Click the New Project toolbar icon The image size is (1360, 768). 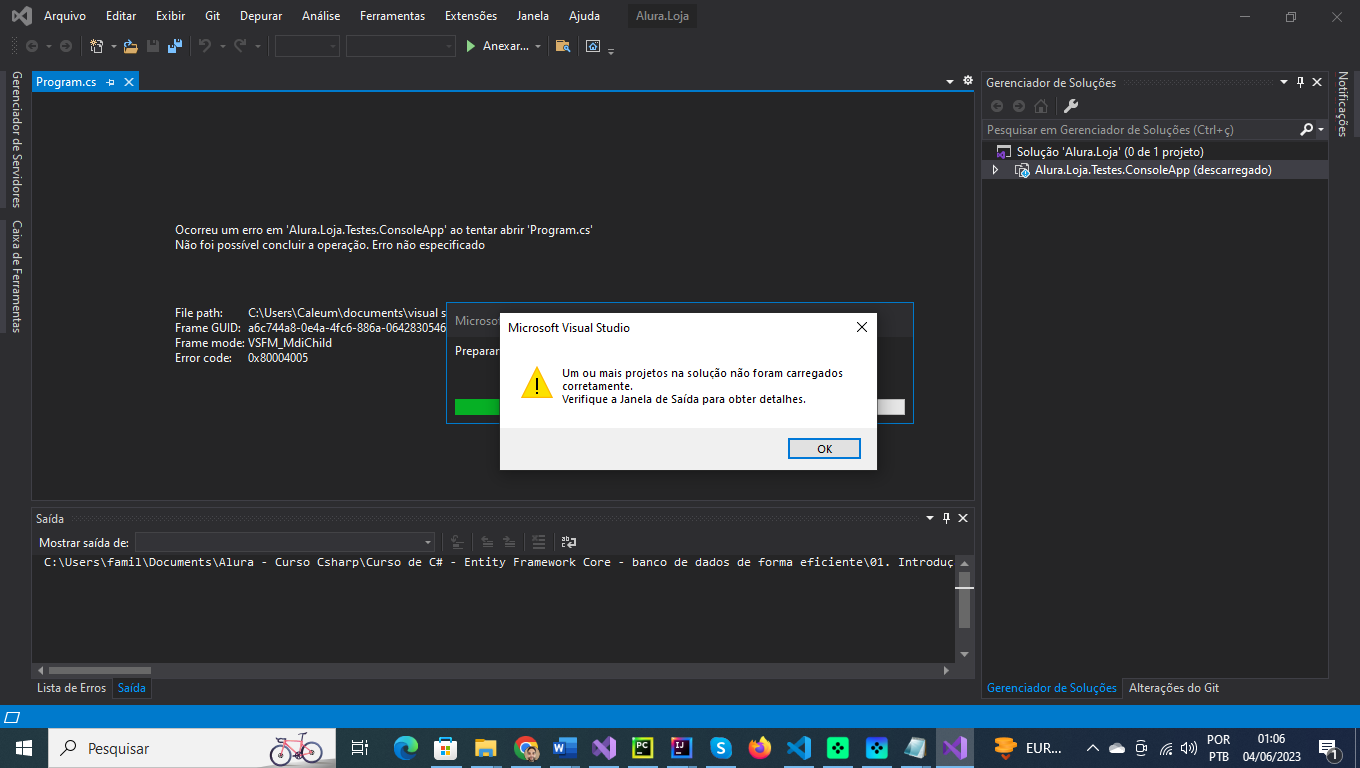(97, 46)
